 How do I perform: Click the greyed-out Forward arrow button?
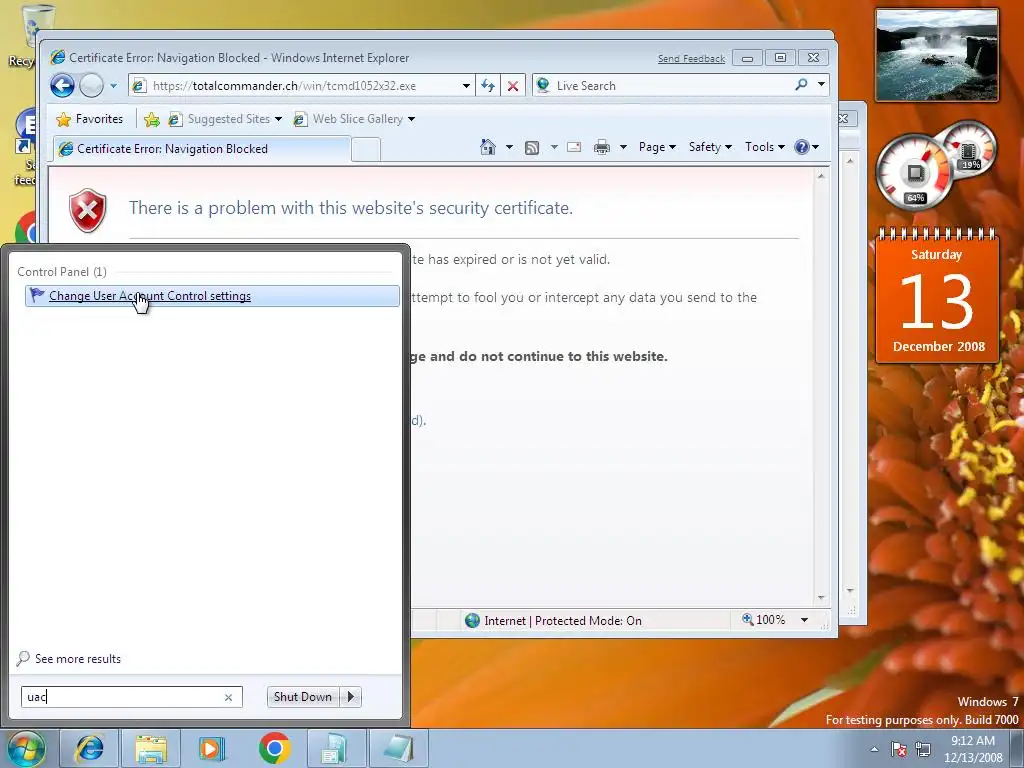91,86
